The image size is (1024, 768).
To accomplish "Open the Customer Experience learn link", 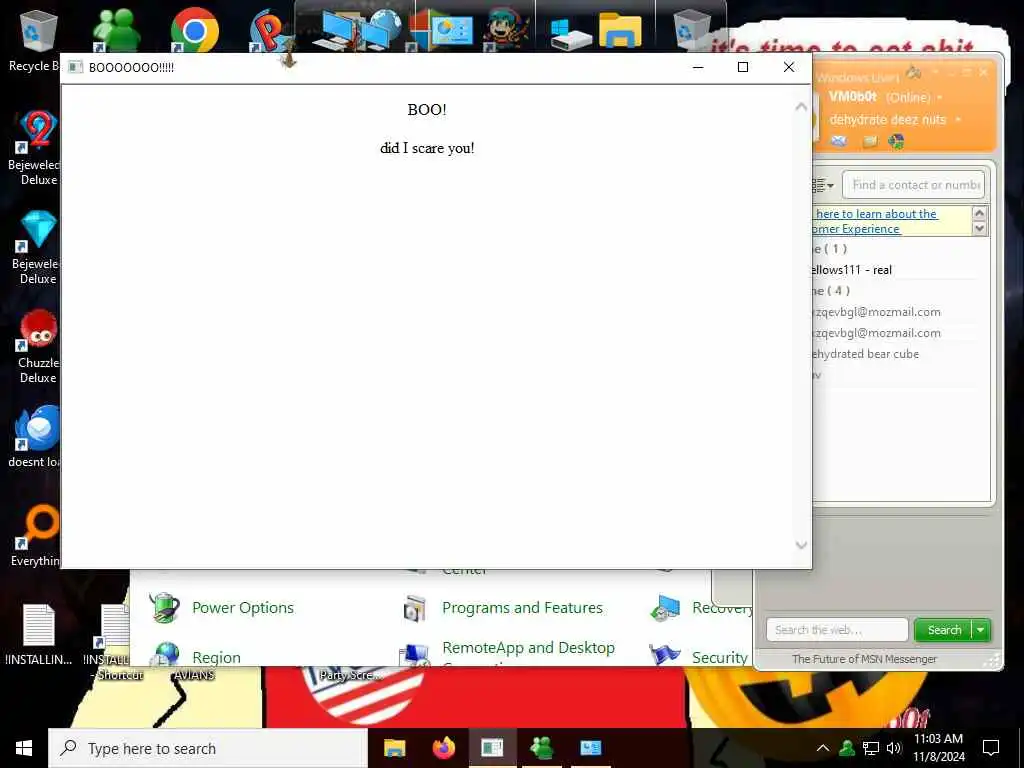I will 875,221.
